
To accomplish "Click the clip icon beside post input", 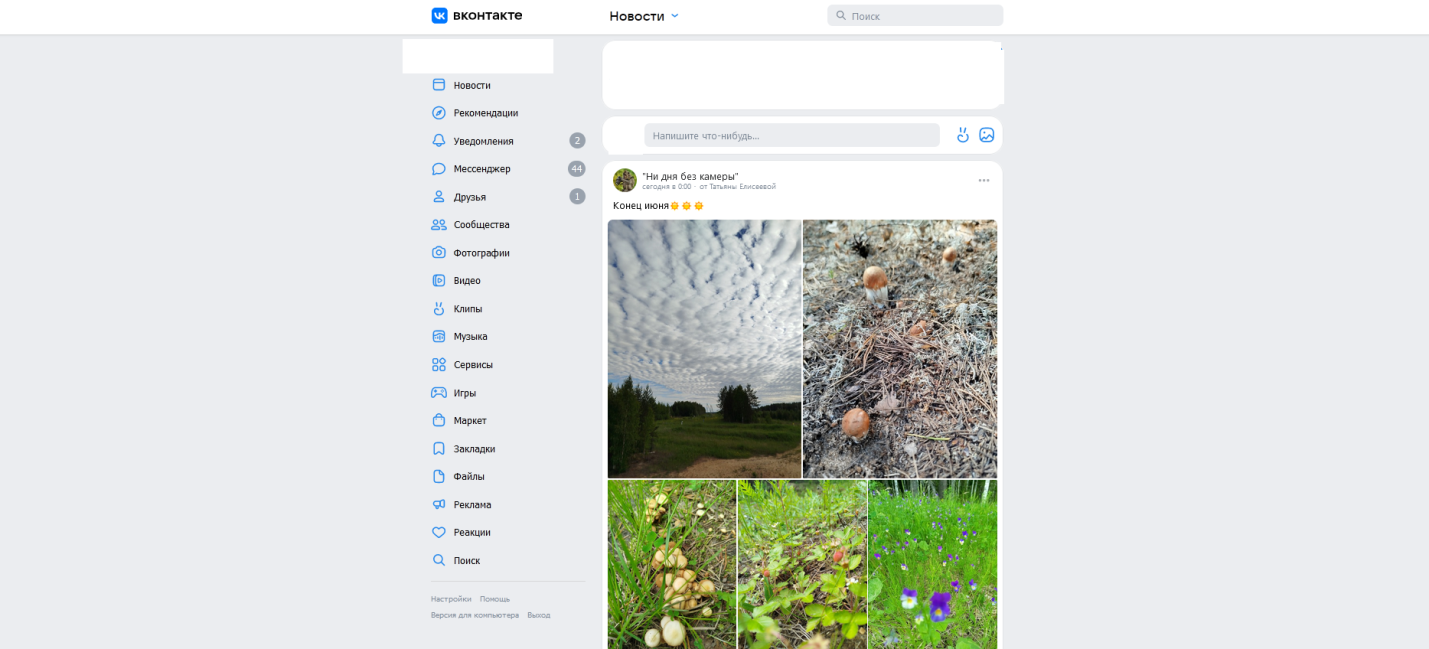I will click(962, 135).
